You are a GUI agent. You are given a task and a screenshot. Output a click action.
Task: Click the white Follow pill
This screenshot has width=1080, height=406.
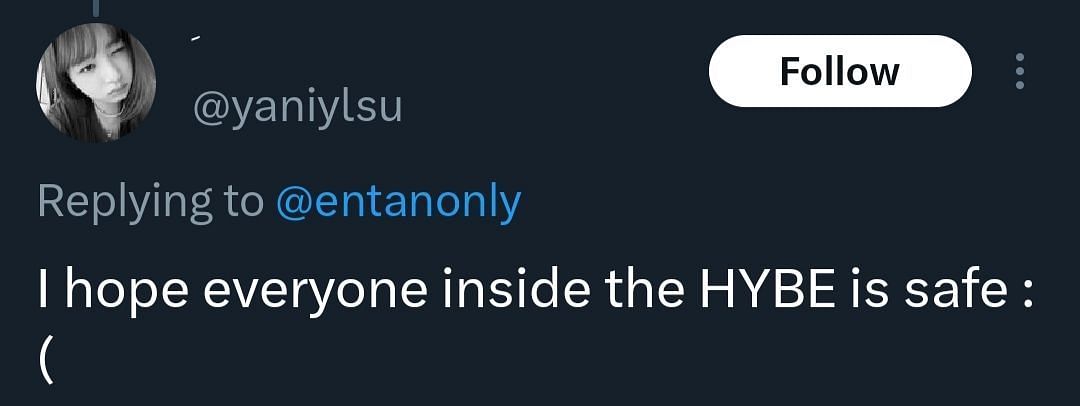pyautogui.click(x=840, y=71)
